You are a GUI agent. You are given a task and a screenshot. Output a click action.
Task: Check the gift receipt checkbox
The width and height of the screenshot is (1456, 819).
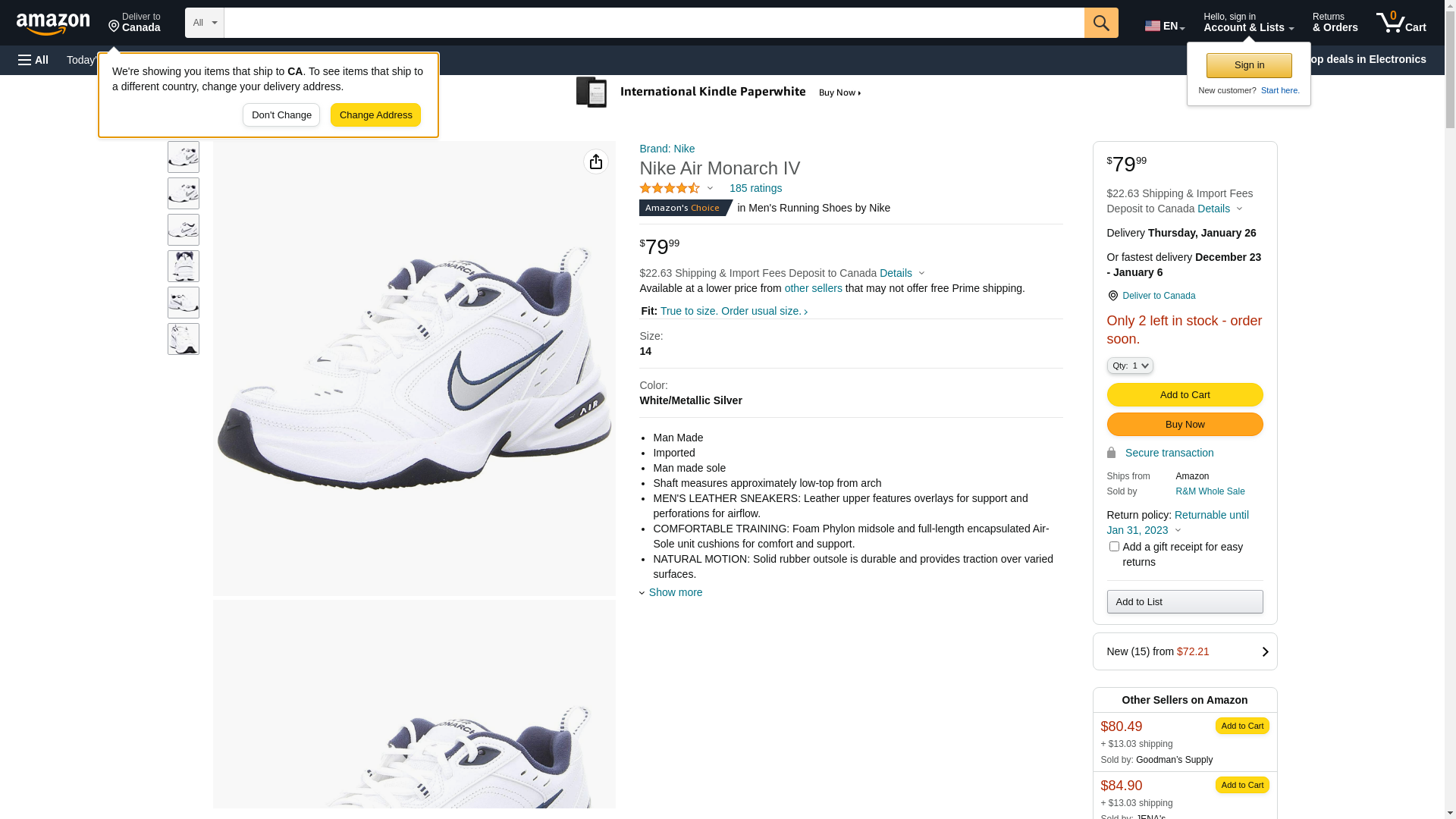coord(1114,547)
